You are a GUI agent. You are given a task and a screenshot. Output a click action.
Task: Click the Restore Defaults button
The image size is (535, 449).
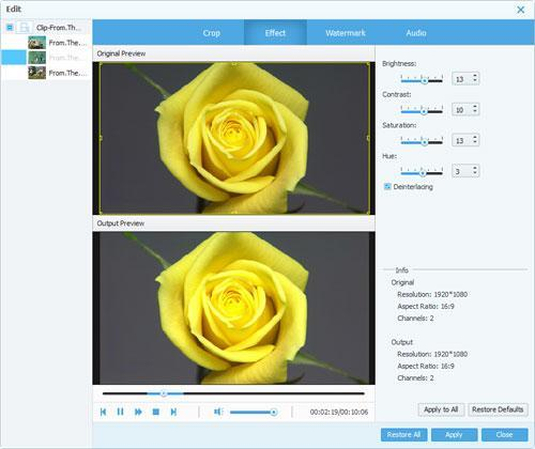497,409
